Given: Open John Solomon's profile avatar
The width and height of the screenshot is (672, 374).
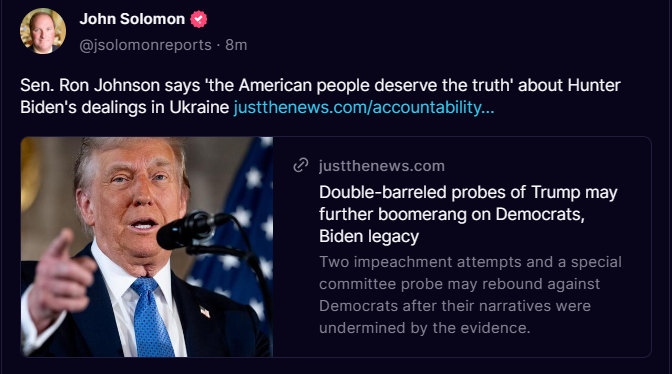Looking at the screenshot, I should [x=43, y=31].
